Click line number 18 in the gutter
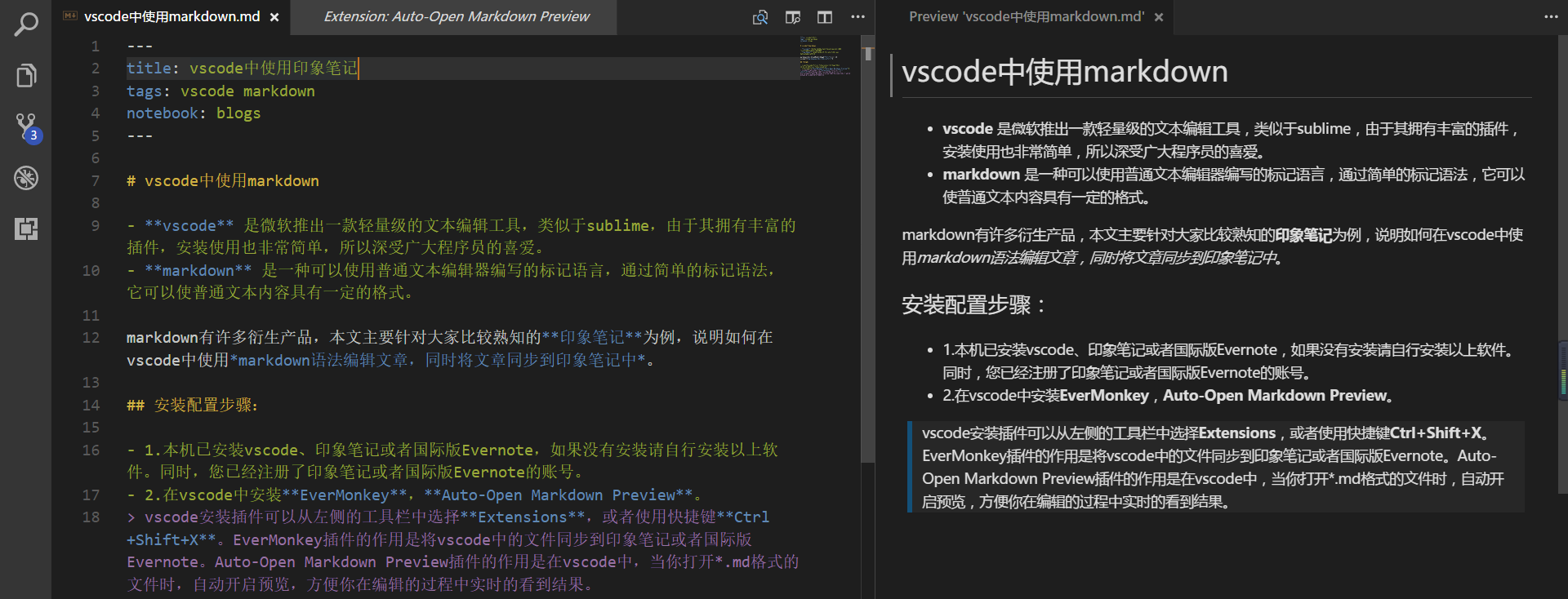The image size is (1568, 599). coord(91,517)
